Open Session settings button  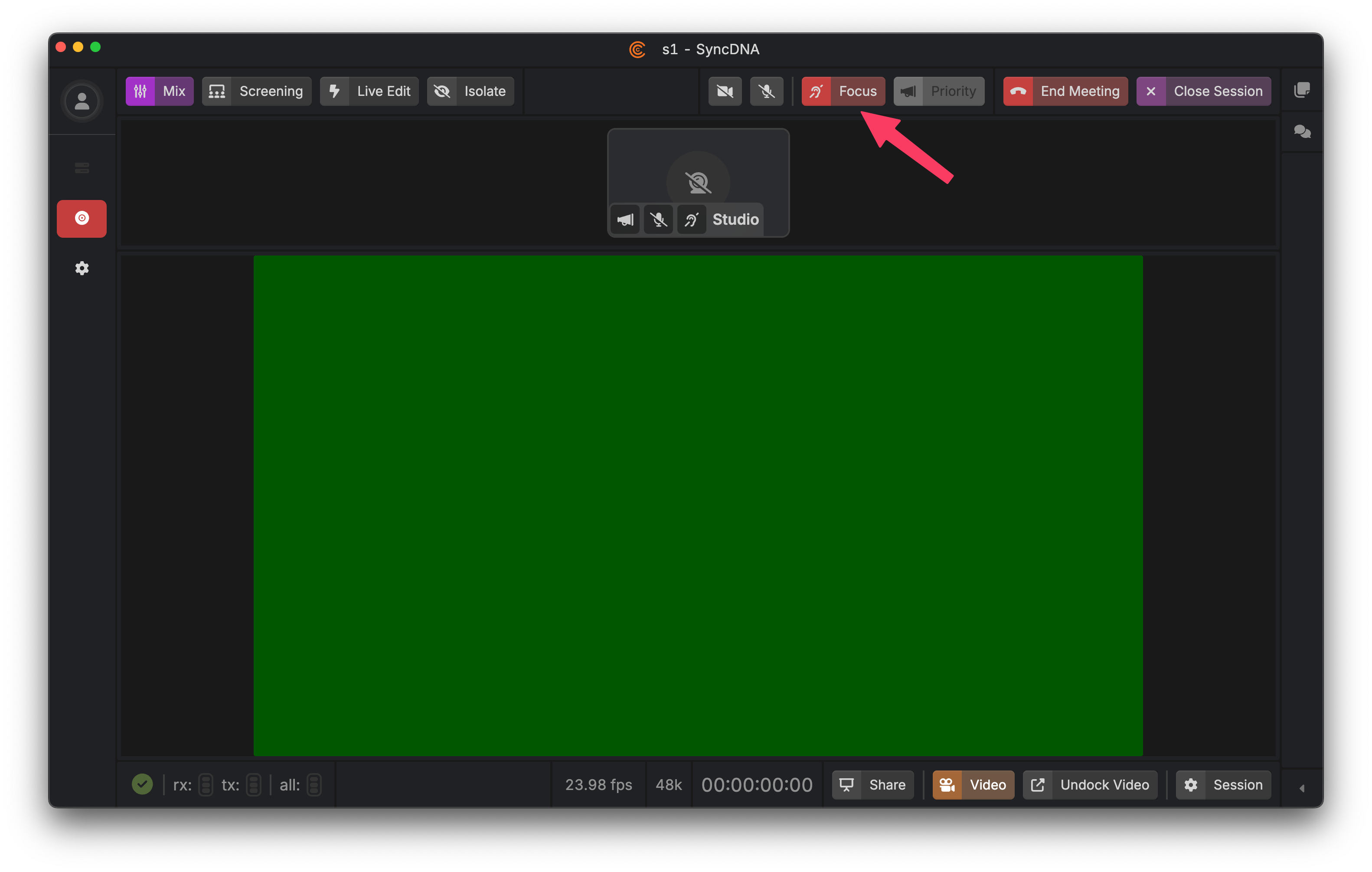point(1223,785)
